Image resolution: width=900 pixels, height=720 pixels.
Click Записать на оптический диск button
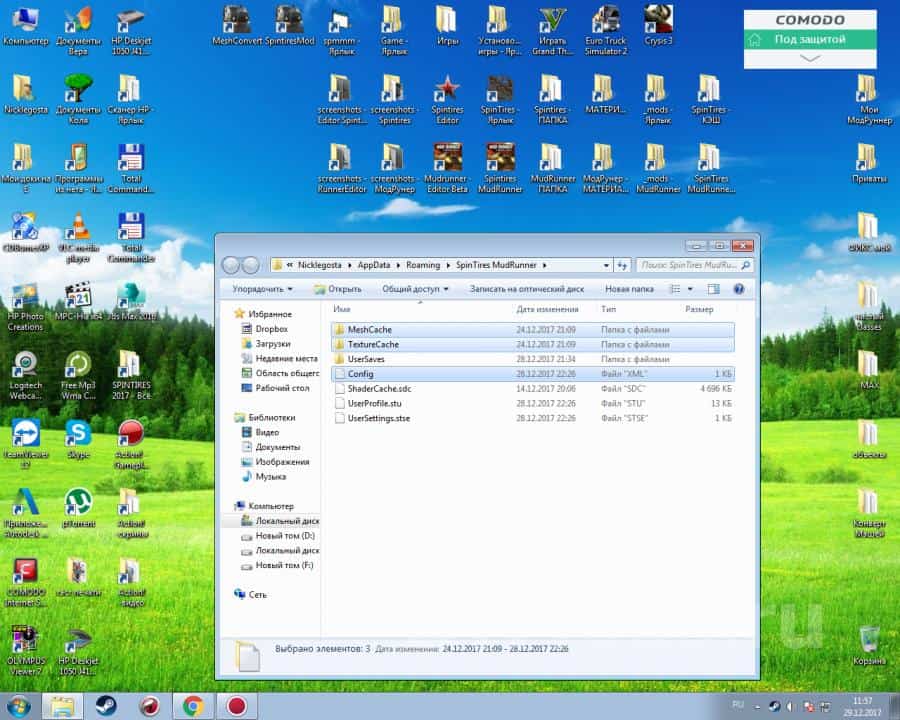point(527,289)
